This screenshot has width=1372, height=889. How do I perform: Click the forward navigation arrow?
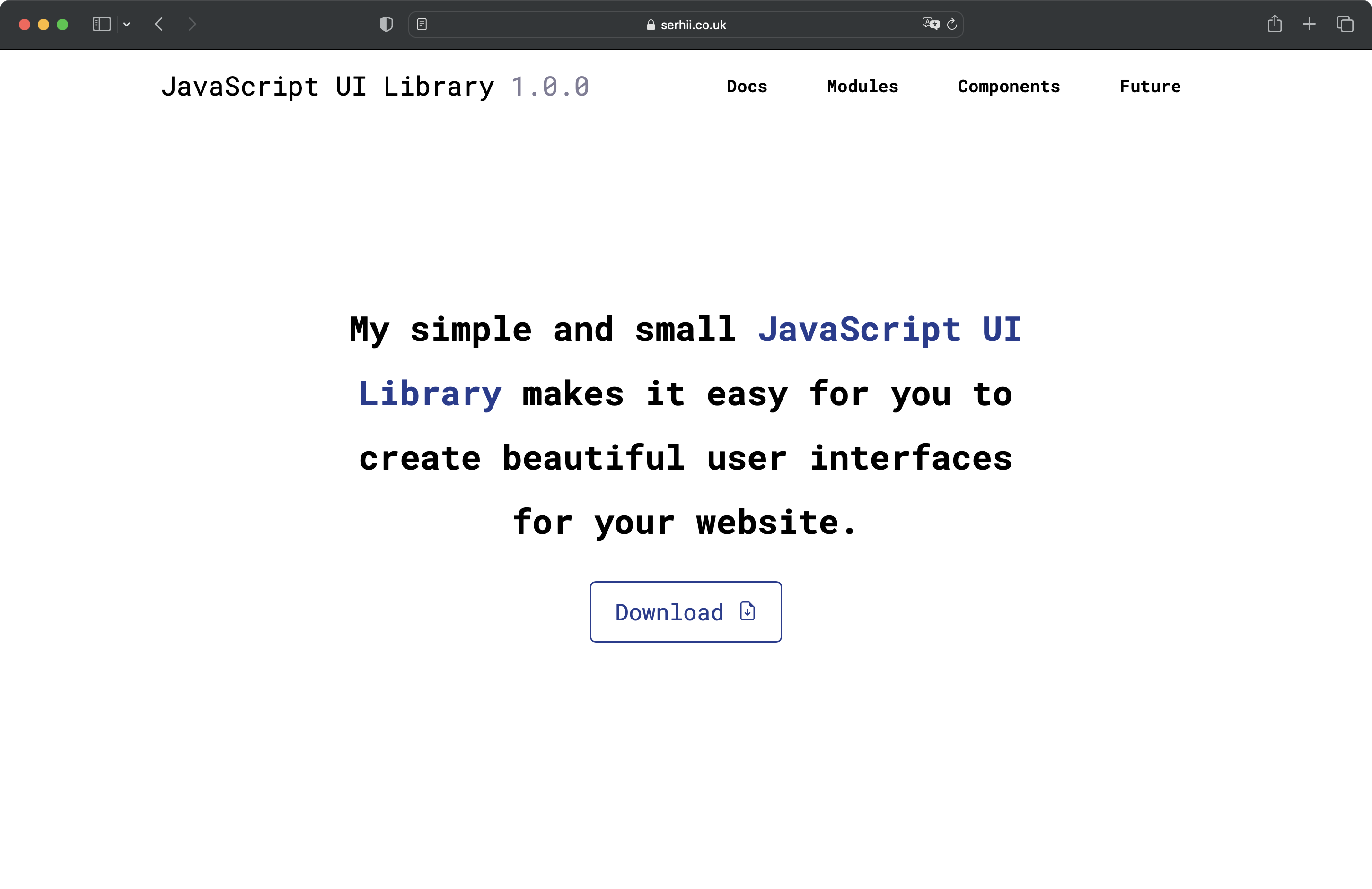(193, 24)
